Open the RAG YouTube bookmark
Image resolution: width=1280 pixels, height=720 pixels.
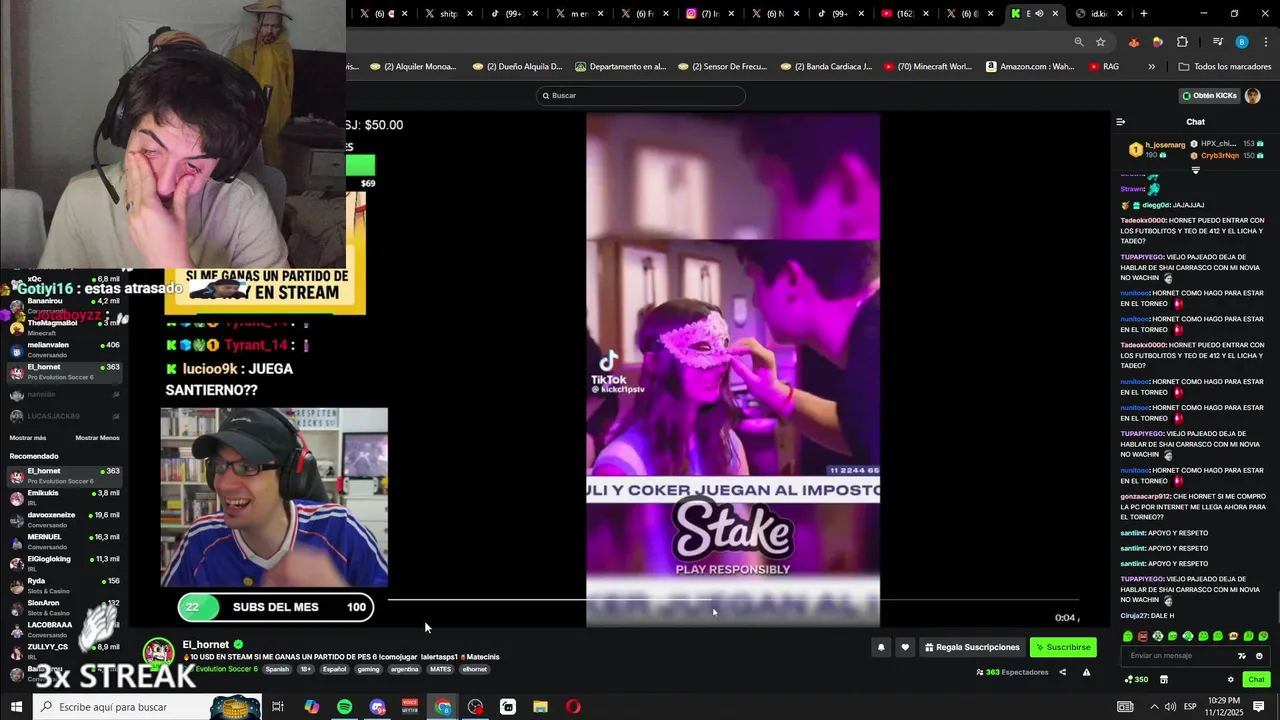[x=1103, y=67]
